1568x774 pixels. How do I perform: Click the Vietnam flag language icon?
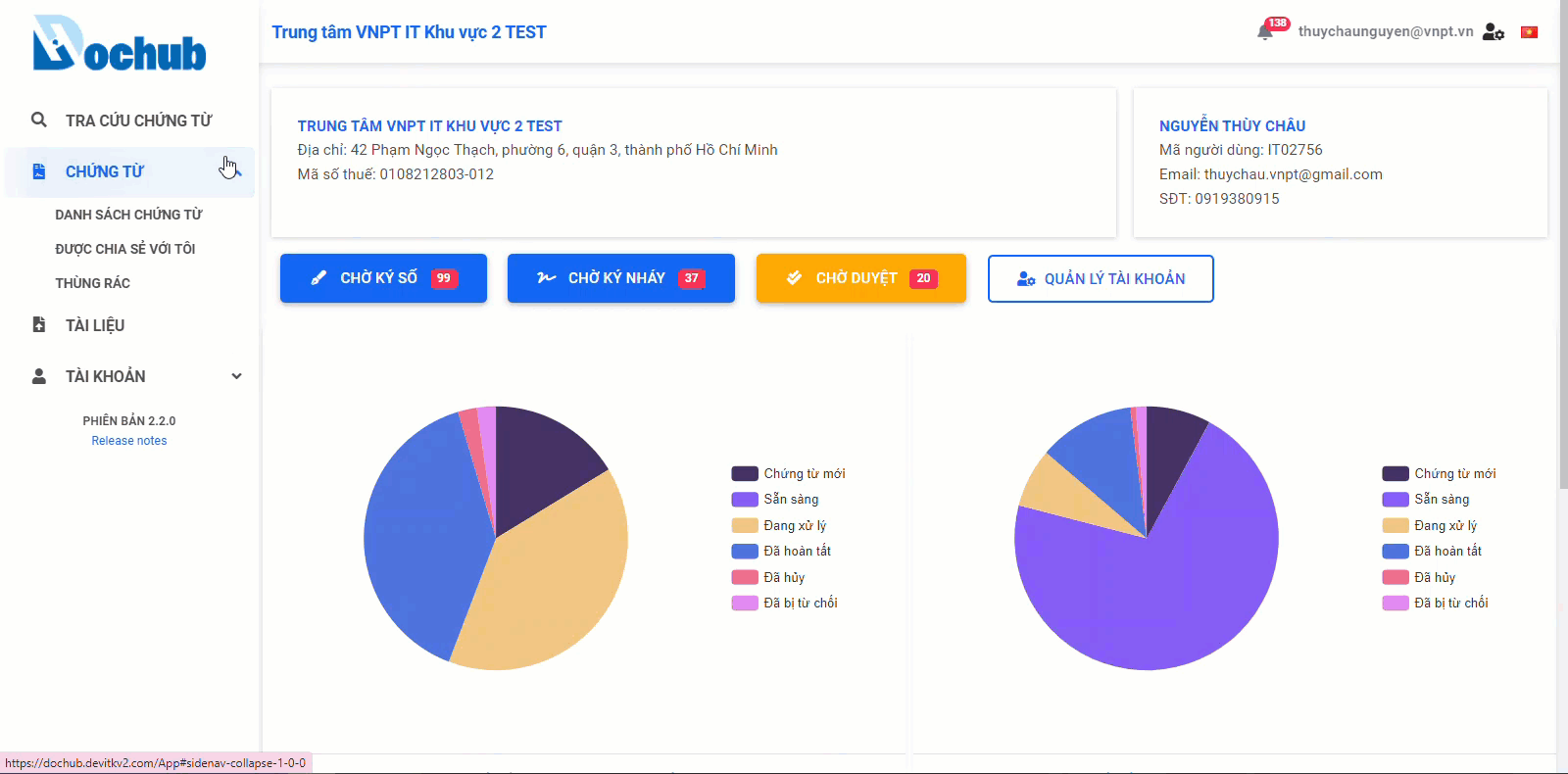[x=1529, y=32]
